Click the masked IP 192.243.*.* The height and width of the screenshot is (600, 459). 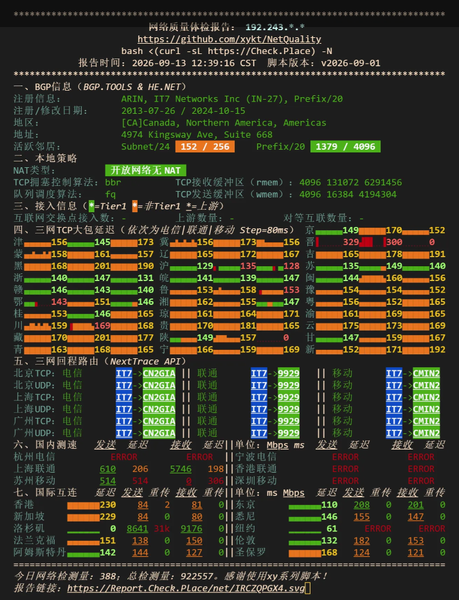coord(275,27)
